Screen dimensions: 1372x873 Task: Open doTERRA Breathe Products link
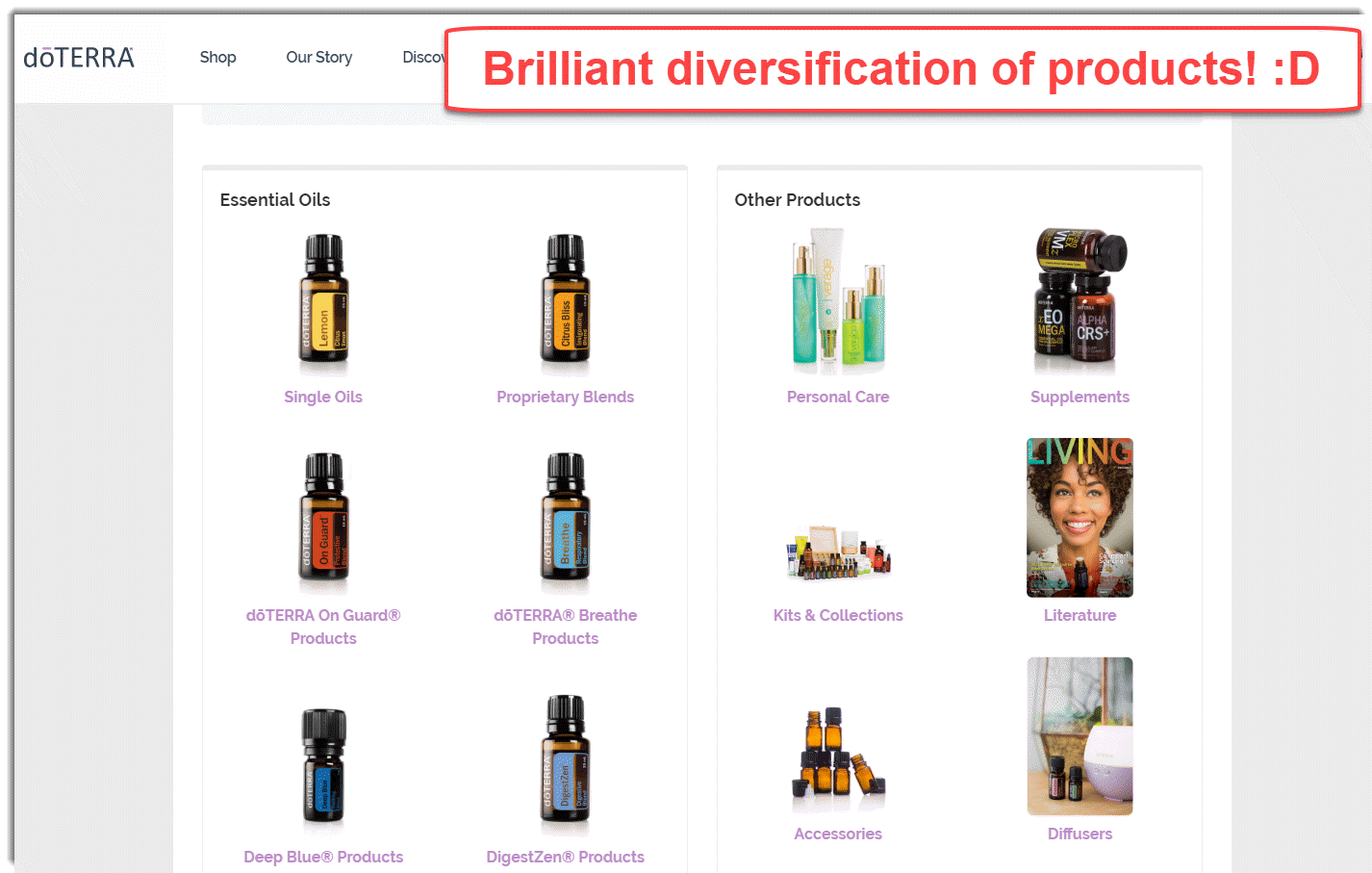point(566,627)
